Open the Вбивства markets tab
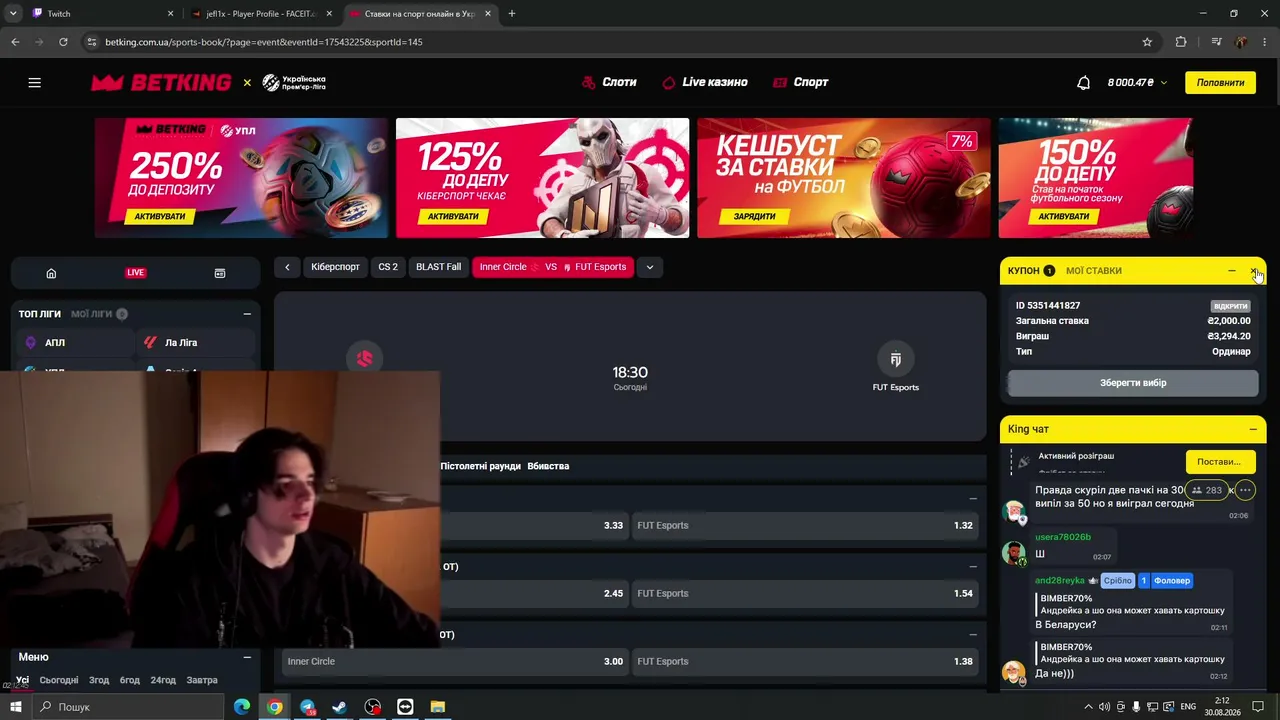The height and width of the screenshot is (720, 1280). tap(548, 466)
